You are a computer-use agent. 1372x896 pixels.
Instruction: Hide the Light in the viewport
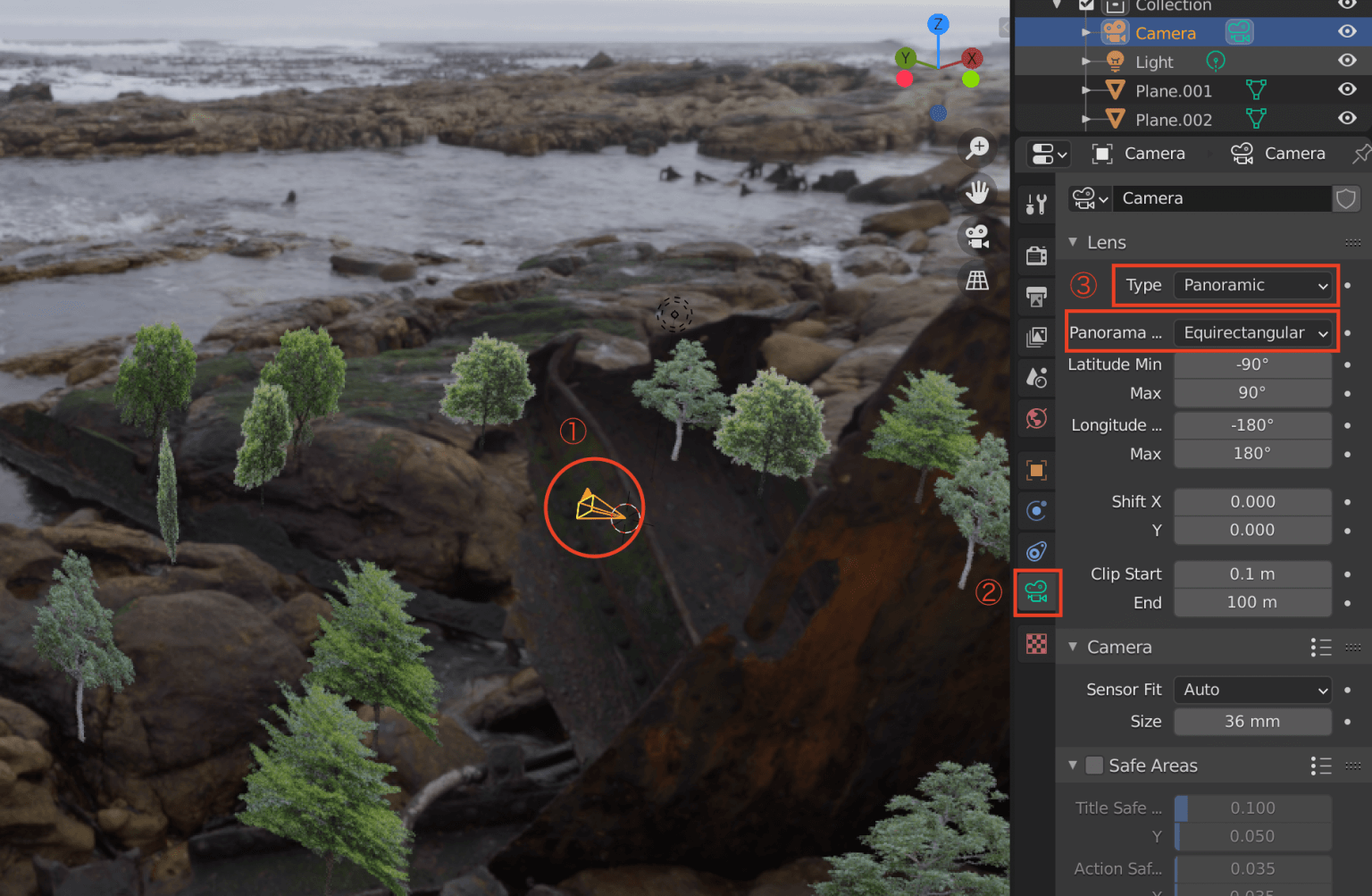(1347, 61)
